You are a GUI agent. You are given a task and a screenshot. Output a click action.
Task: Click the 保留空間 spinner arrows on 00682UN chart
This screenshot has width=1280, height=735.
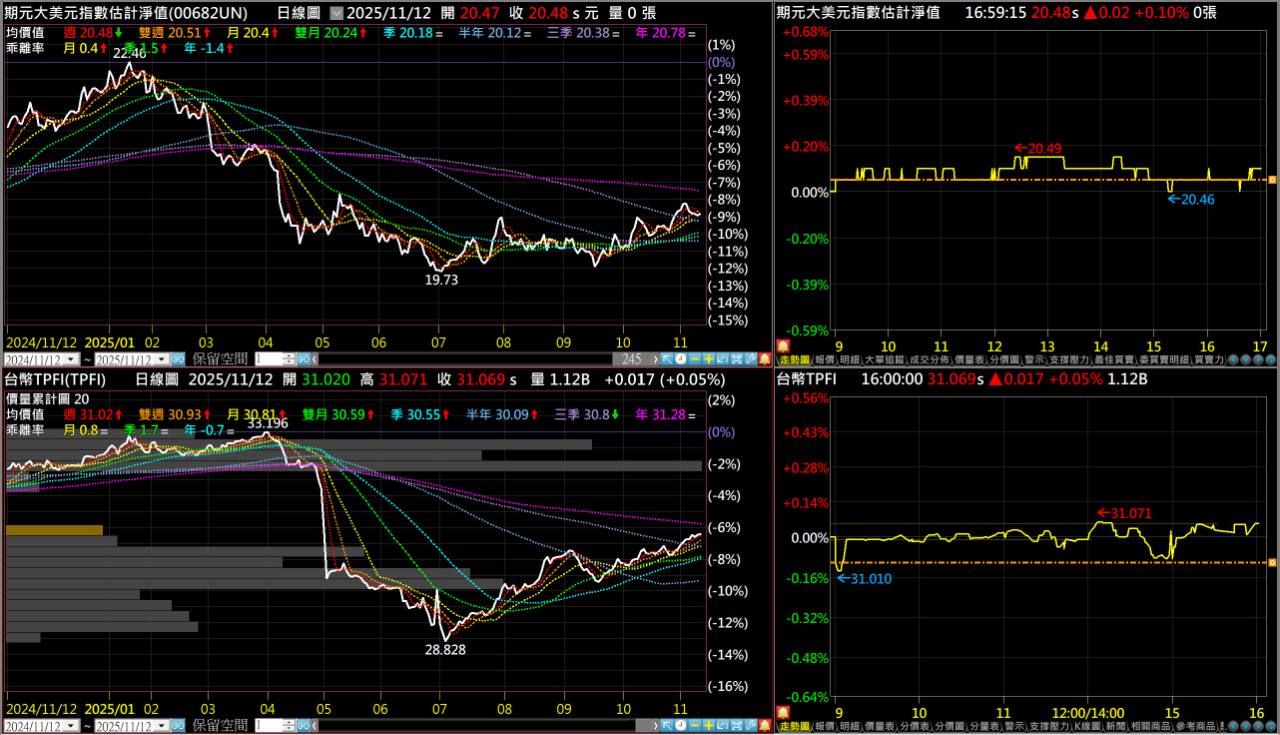[291, 360]
